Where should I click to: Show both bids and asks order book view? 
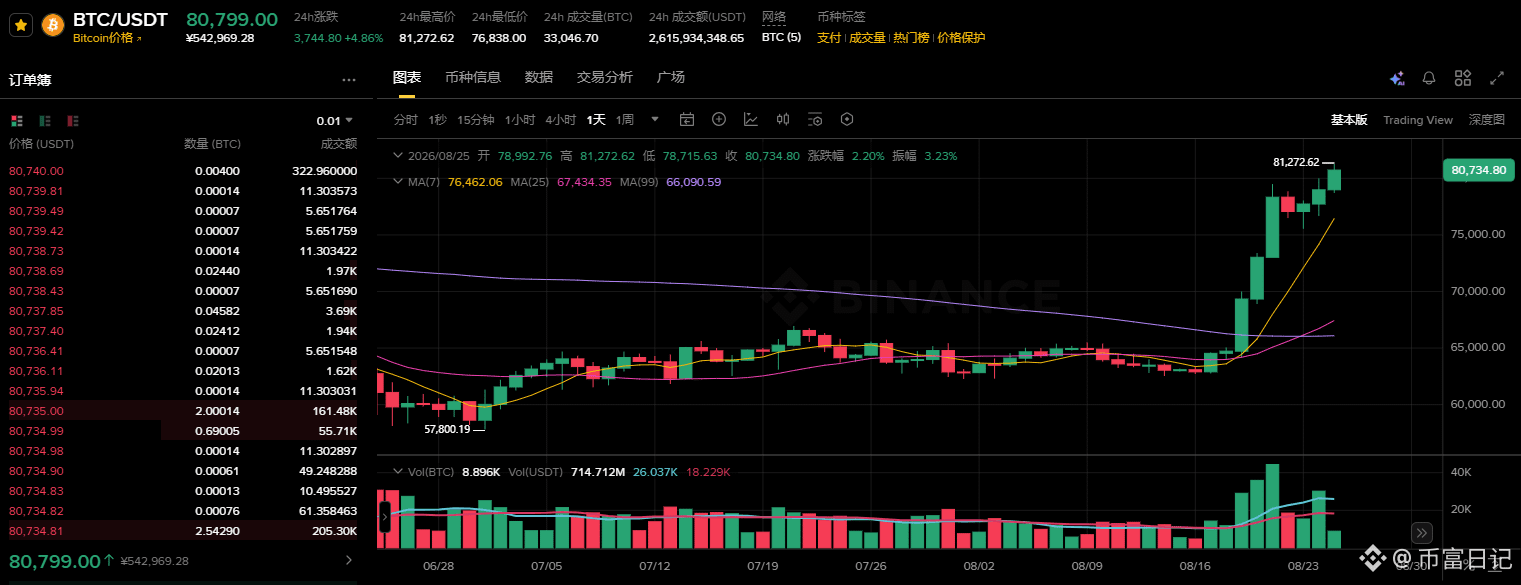point(17,121)
